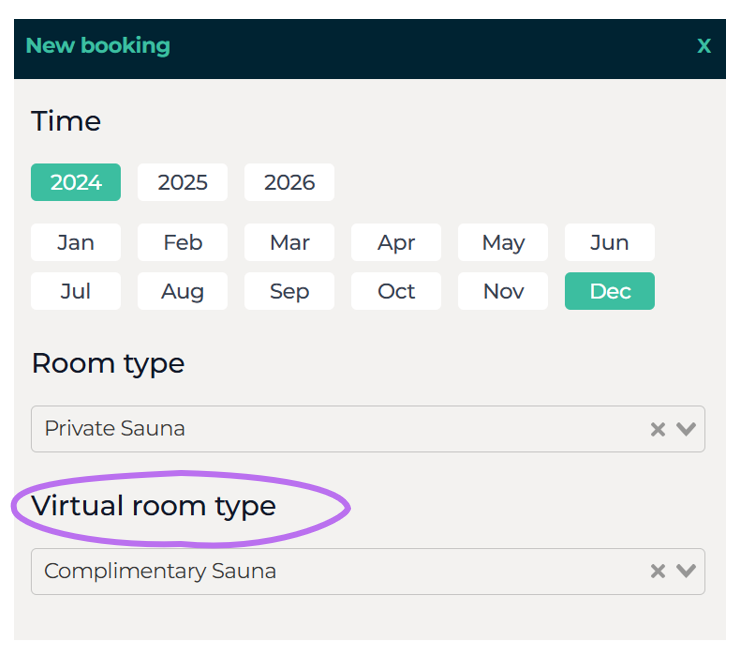Expand the Virtual room type dropdown arrow
This screenshot has height=660, width=745.
tap(686, 571)
